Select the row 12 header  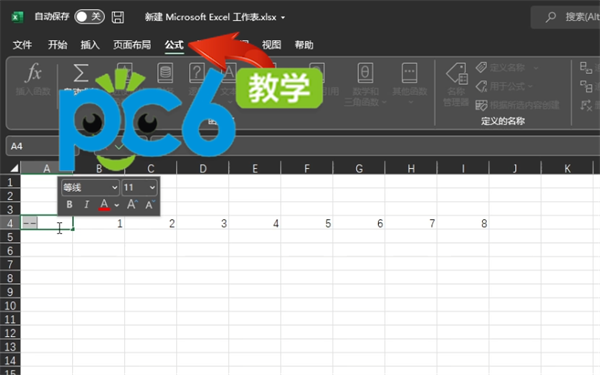[10, 333]
